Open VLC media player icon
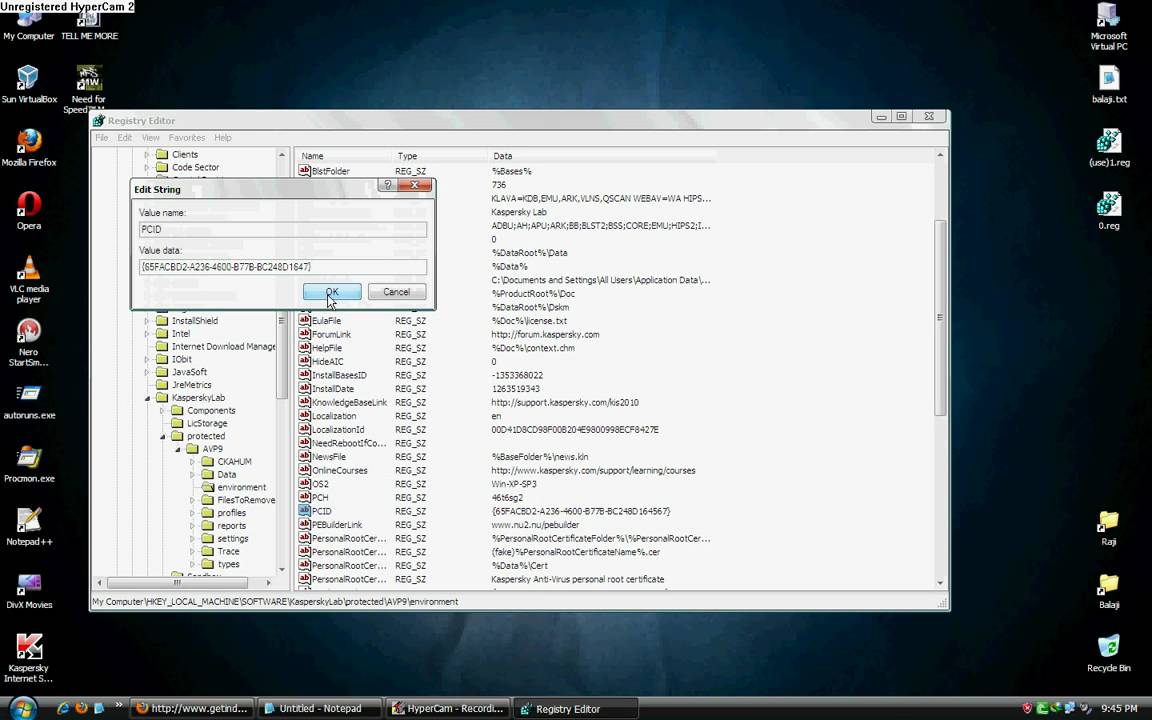Viewport: 1152px width, 720px height. 29,279
